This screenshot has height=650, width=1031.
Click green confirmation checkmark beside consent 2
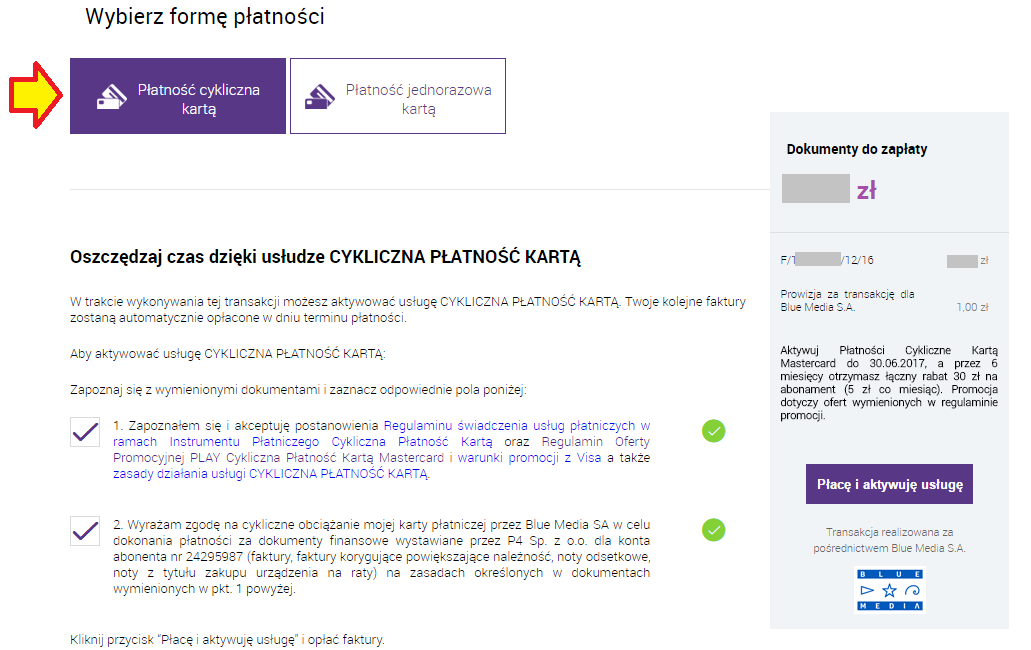pos(713,530)
